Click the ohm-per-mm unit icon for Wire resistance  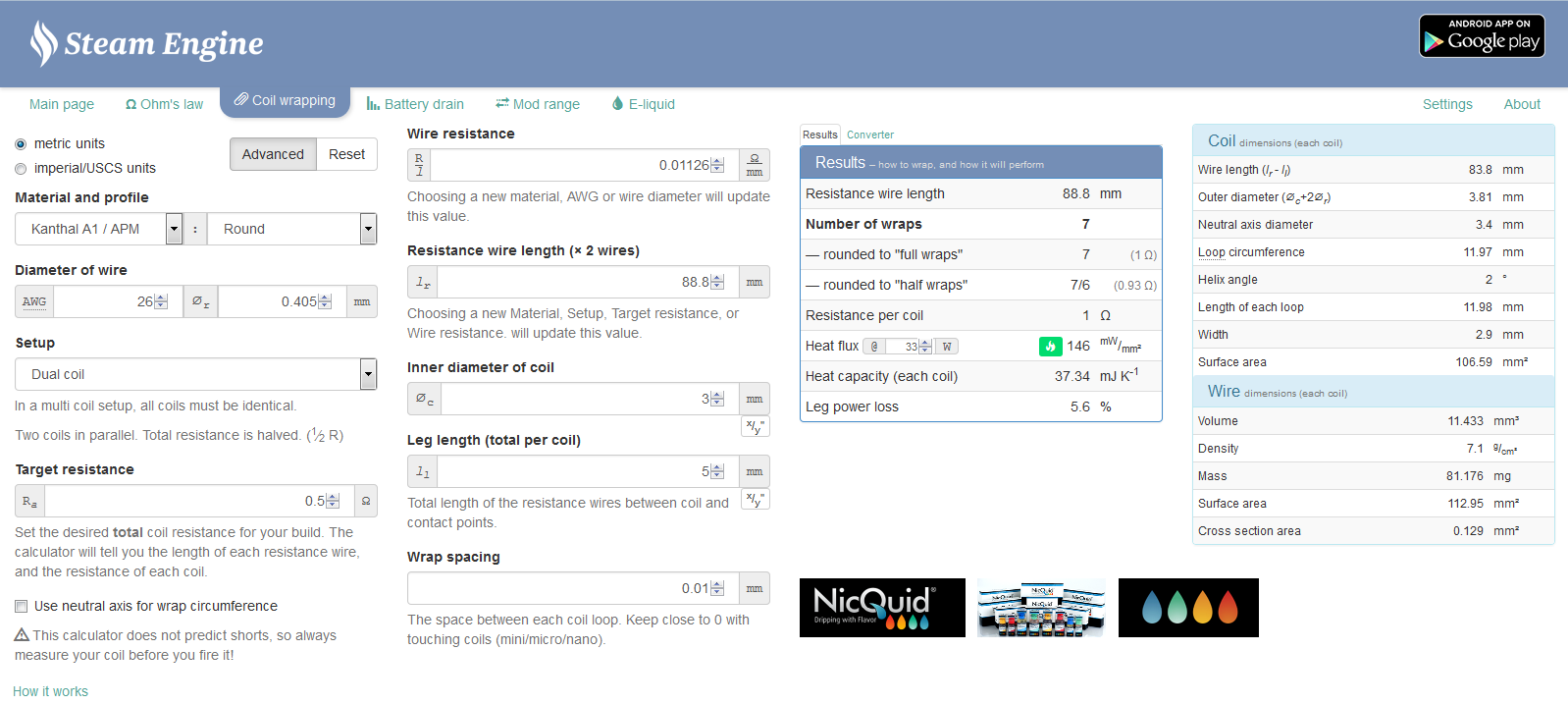click(x=755, y=165)
